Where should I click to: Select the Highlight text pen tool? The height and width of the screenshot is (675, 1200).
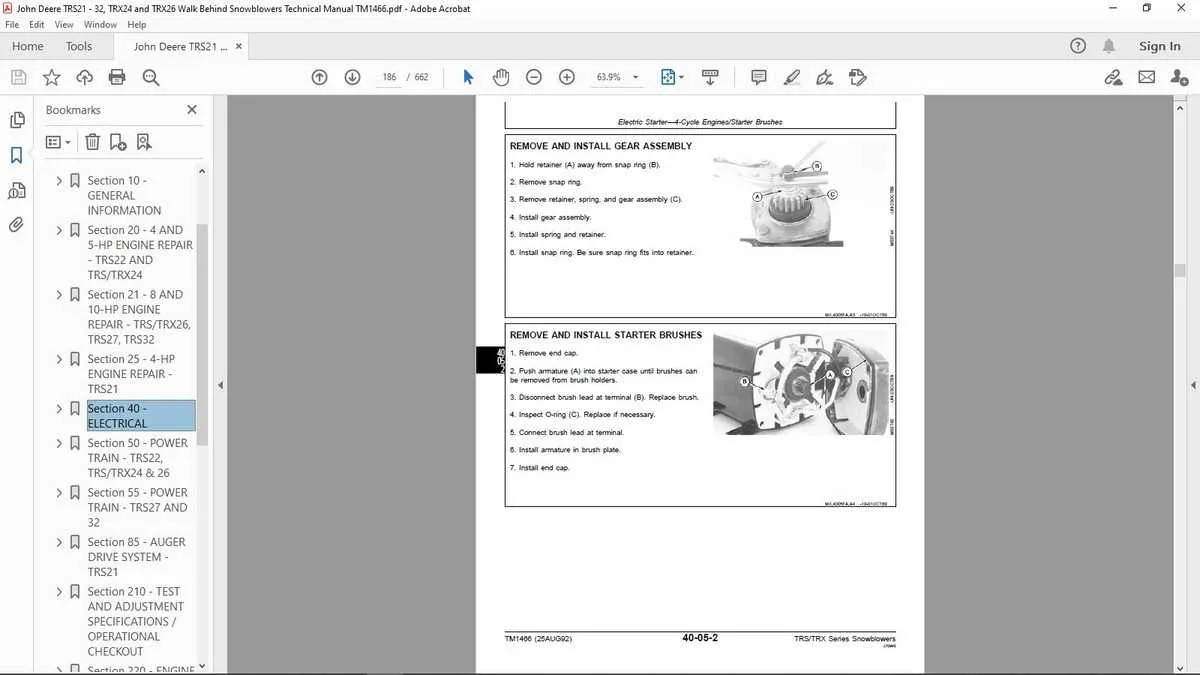click(x=792, y=77)
